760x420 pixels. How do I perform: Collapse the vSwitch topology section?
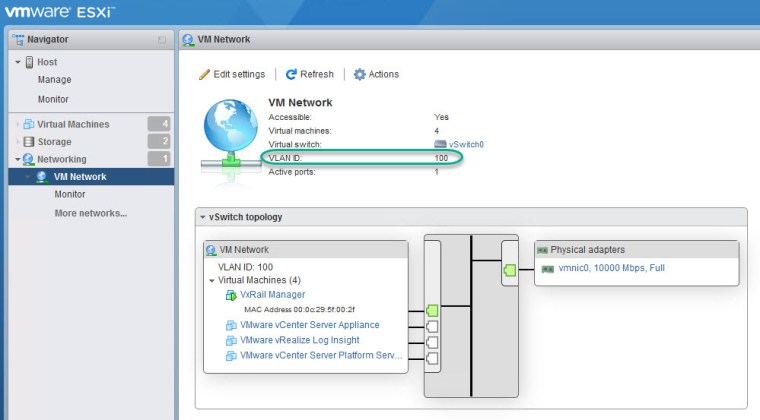click(x=201, y=217)
